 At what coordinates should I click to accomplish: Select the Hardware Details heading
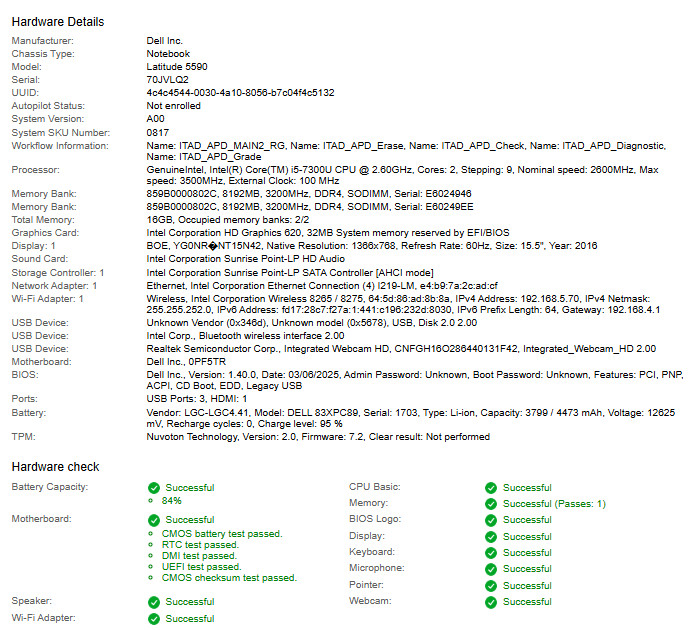tap(58, 22)
